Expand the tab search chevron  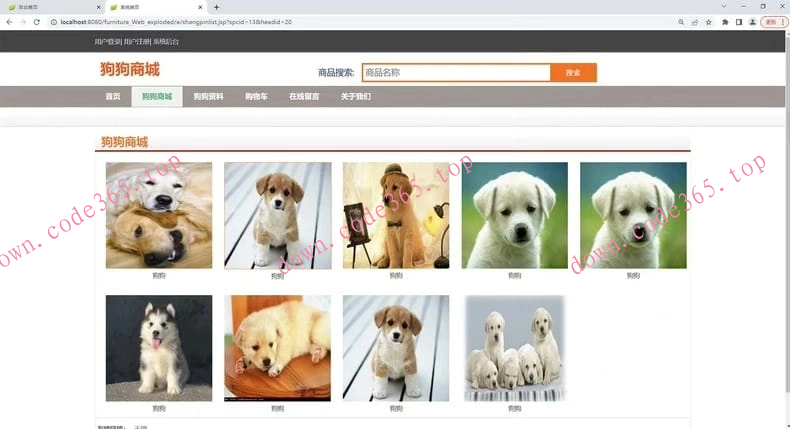[x=724, y=7]
